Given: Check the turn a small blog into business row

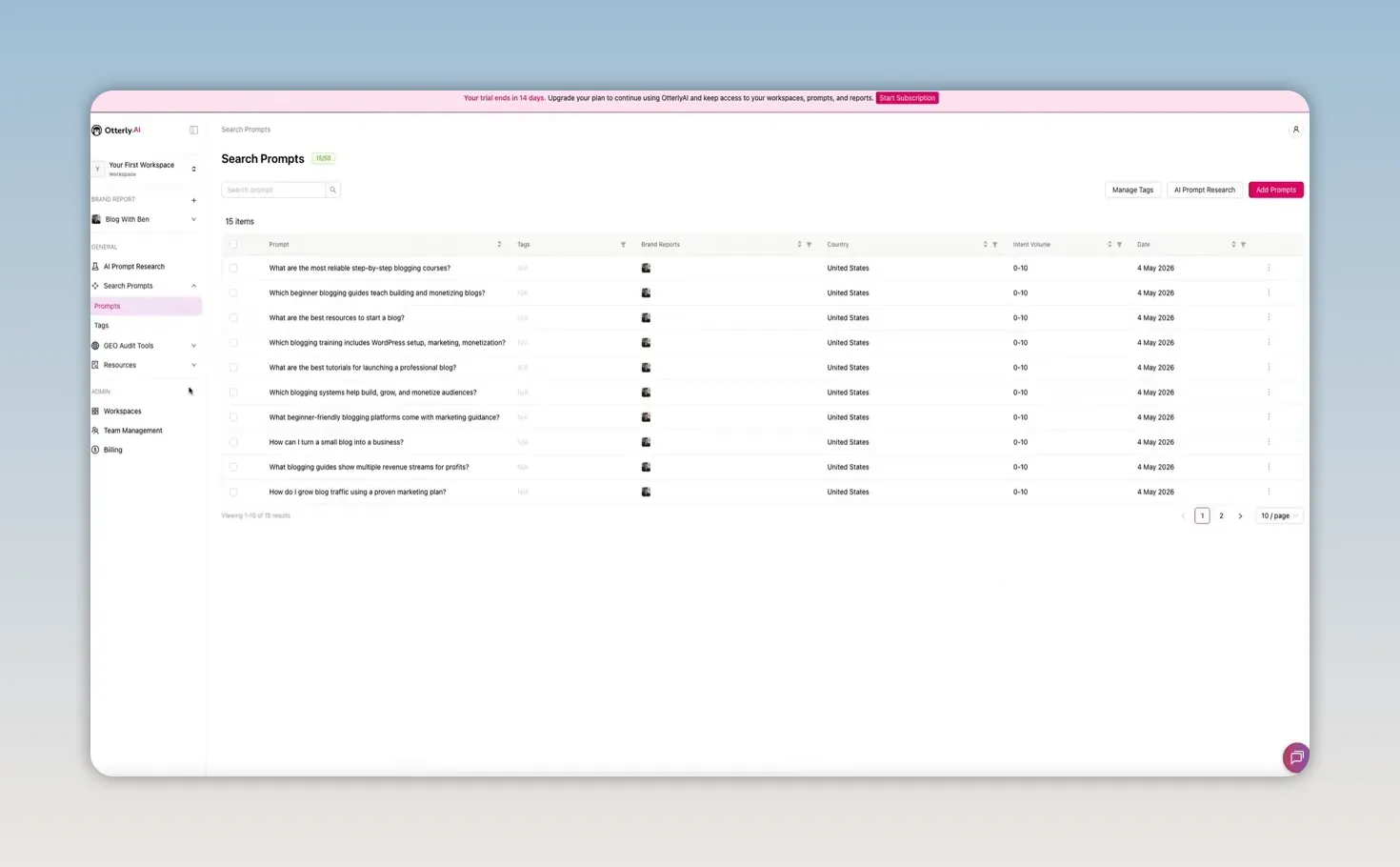Looking at the screenshot, I should click(233, 442).
